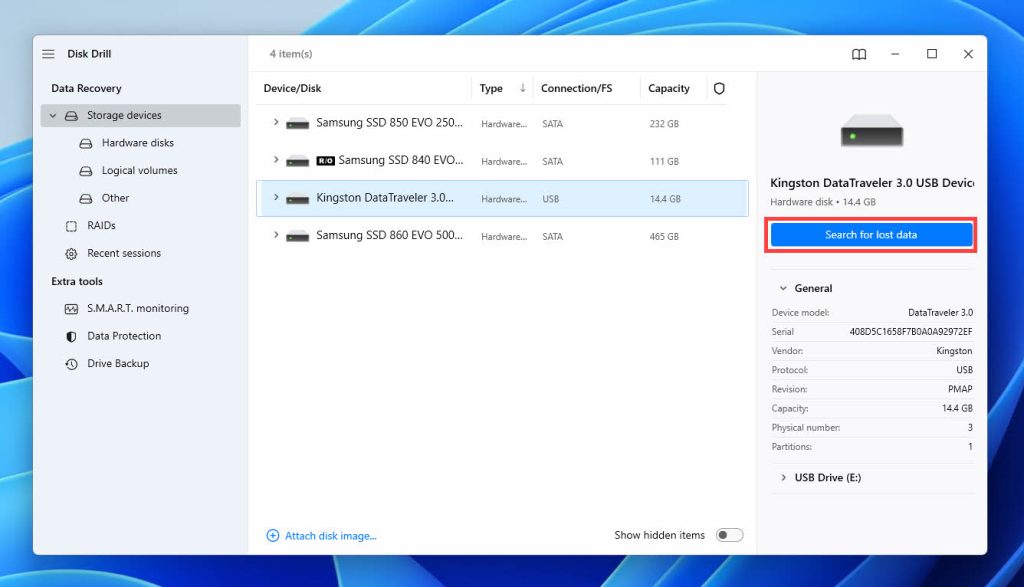Image resolution: width=1024 pixels, height=587 pixels.
Task: Click the large drive image in details panel
Action: point(872,131)
